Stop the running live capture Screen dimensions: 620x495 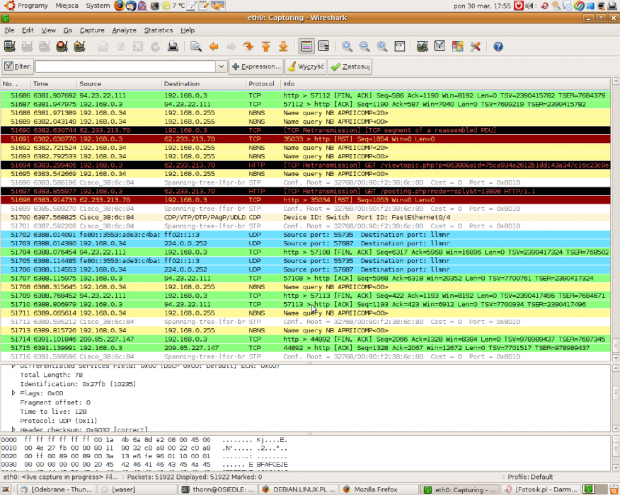pyautogui.click(x=62, y=47)
